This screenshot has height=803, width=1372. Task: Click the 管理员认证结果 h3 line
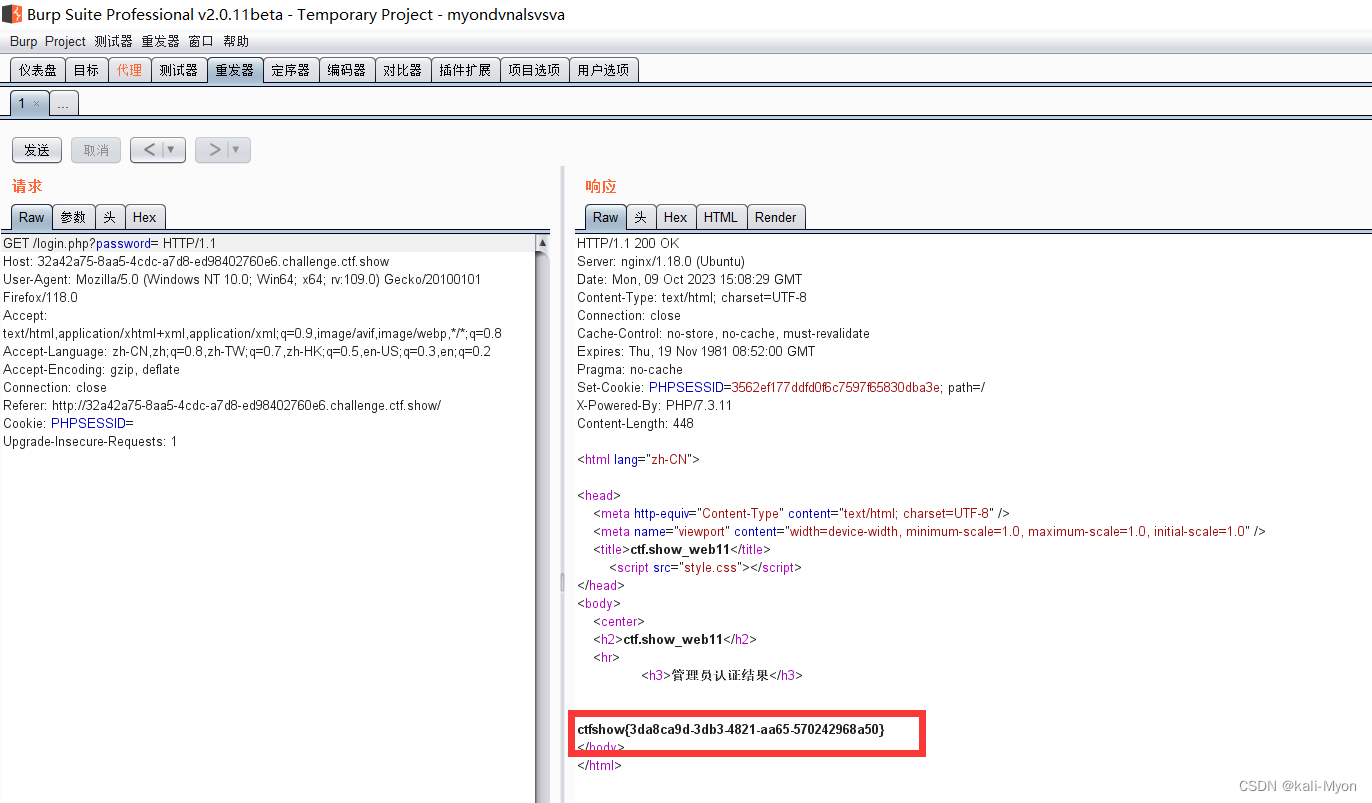pyautogui.click(x=722, y=675)
